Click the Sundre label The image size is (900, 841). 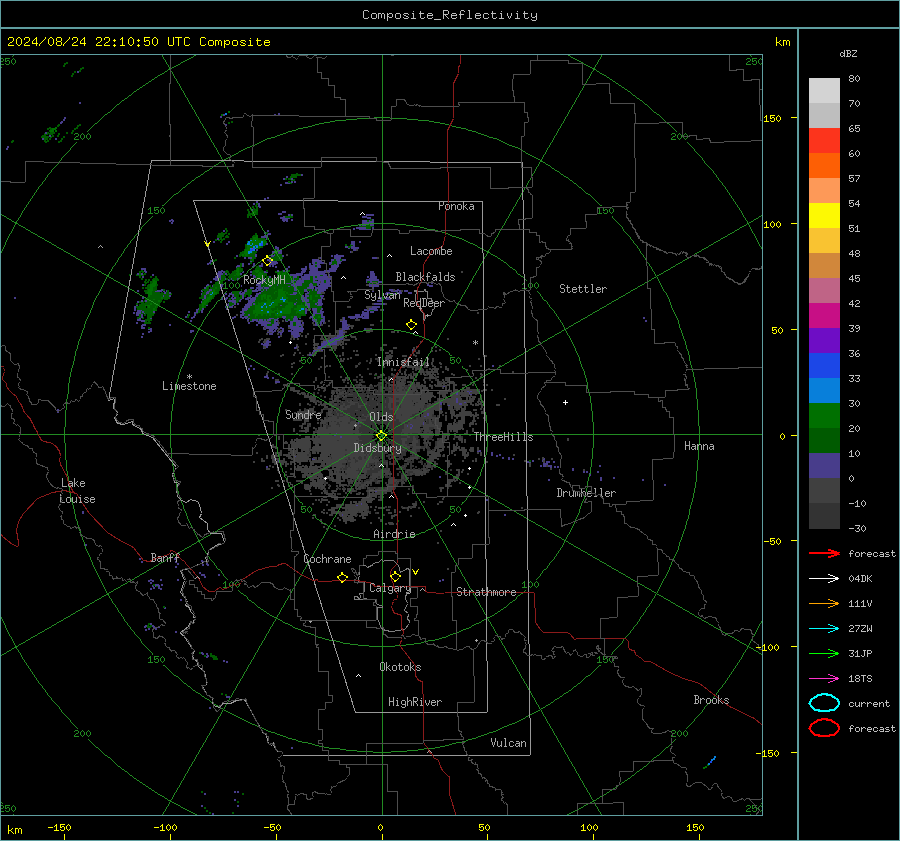303,415
